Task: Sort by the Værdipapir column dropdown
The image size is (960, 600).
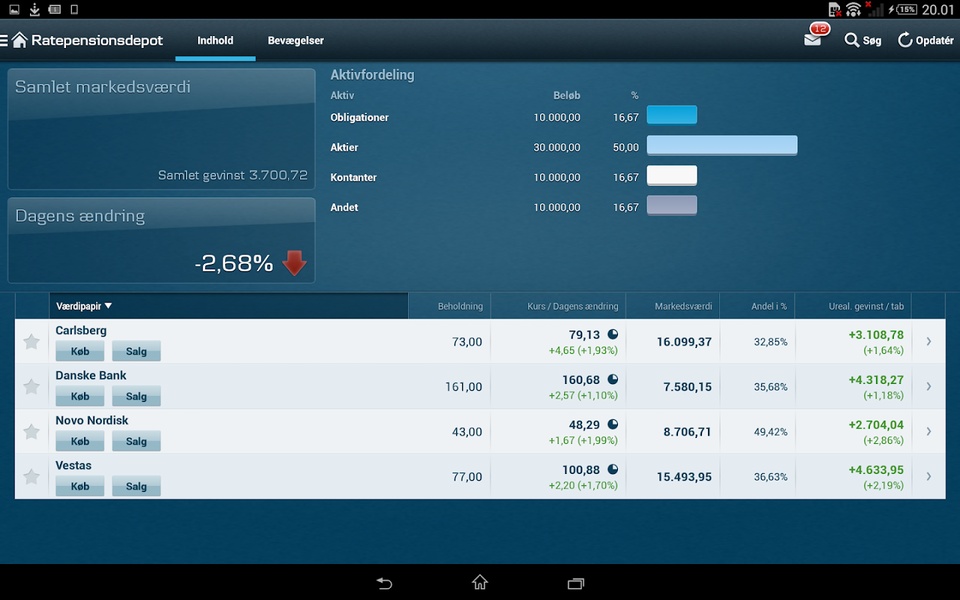Action: click(228, 306)
